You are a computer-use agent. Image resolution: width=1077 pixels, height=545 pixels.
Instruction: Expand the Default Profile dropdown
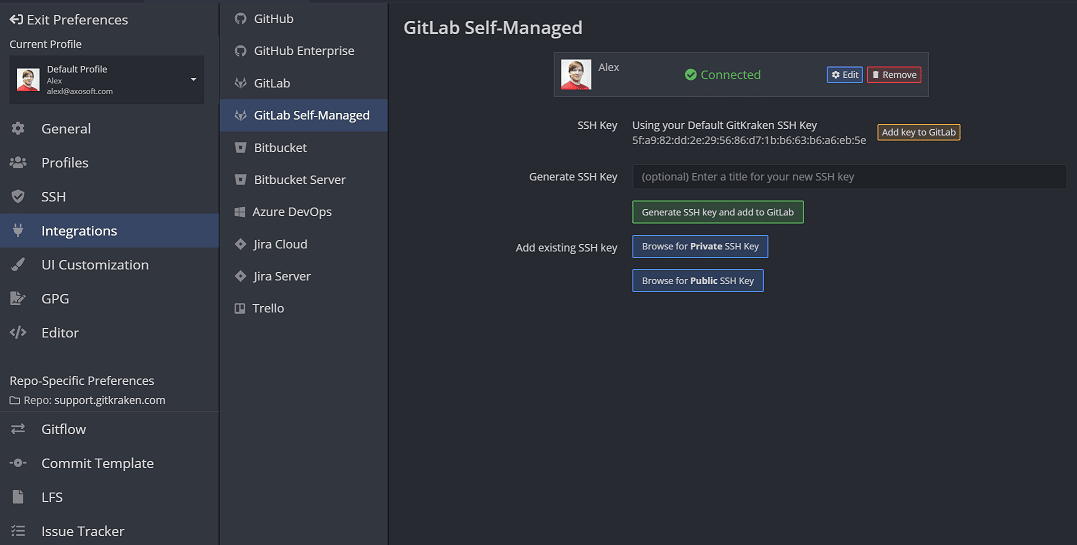click(193, 80)
